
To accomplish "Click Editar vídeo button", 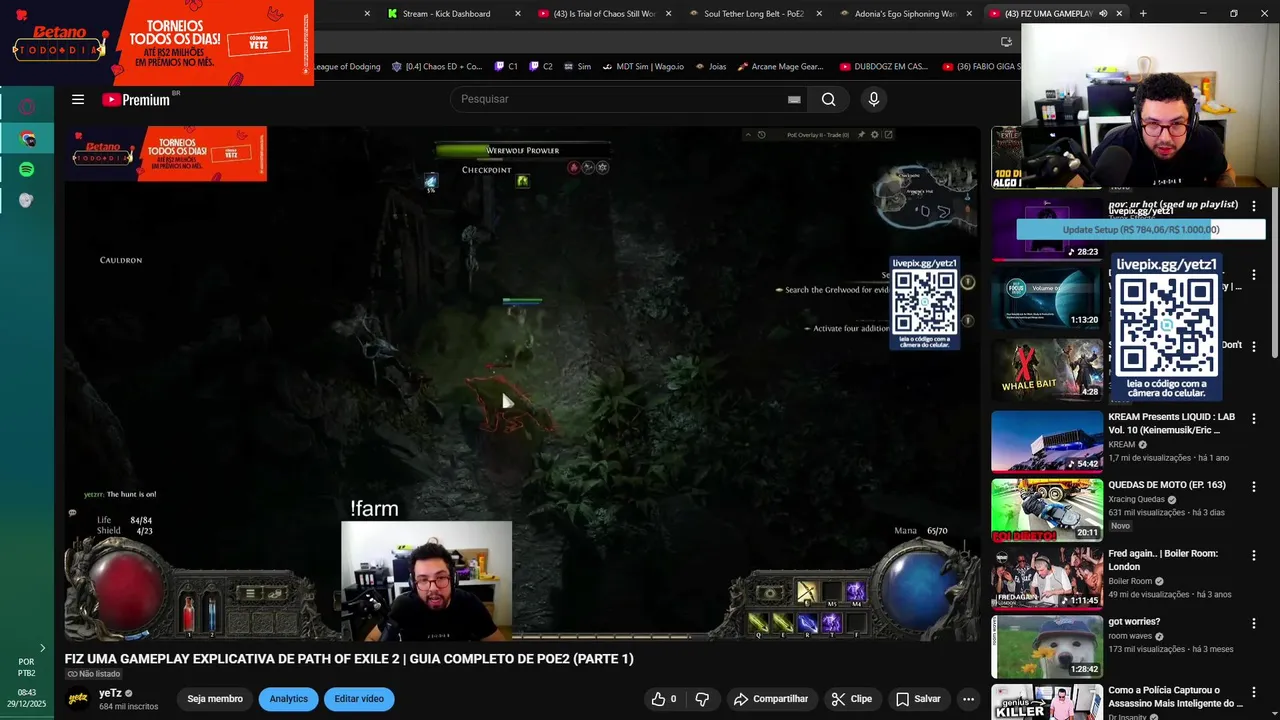I will [359, 699].
